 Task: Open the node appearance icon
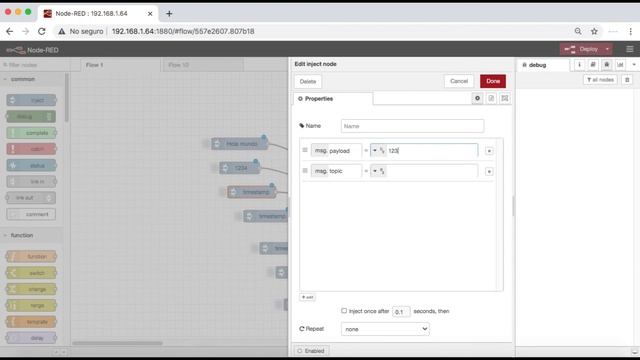[505, 98]
